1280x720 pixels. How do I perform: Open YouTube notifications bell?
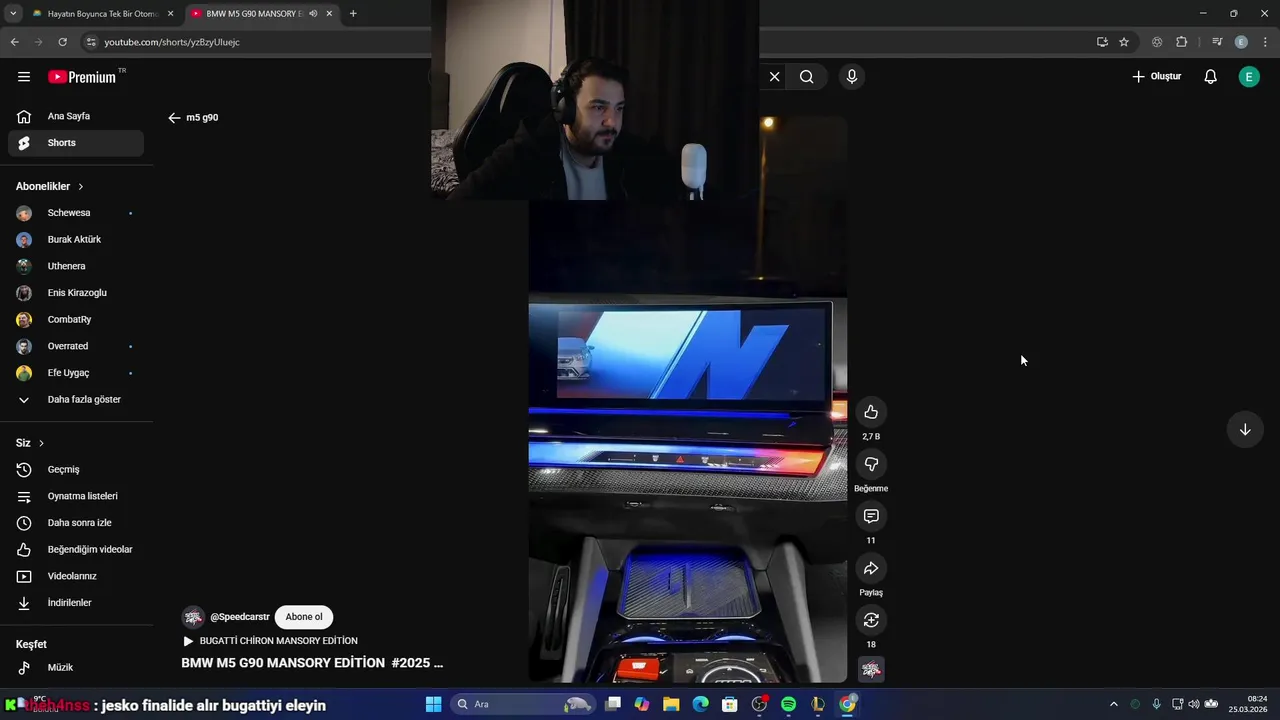click(1210, 77)
